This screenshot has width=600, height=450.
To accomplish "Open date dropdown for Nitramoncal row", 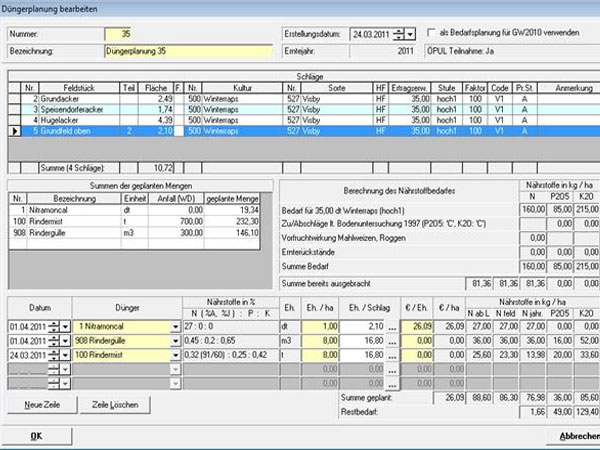I will (x=65, y=327).
